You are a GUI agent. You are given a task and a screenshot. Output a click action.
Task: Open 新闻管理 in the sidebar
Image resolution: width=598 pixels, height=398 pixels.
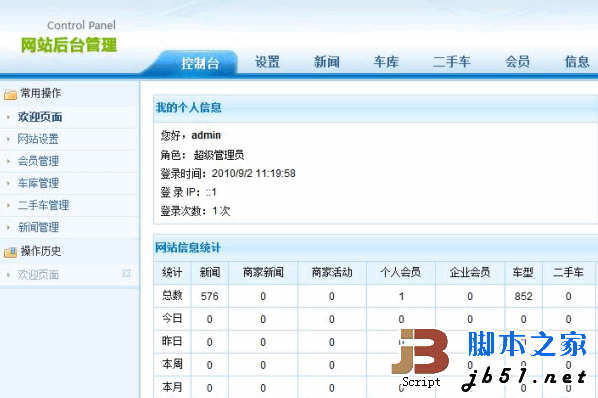click(x=38, y=227)
